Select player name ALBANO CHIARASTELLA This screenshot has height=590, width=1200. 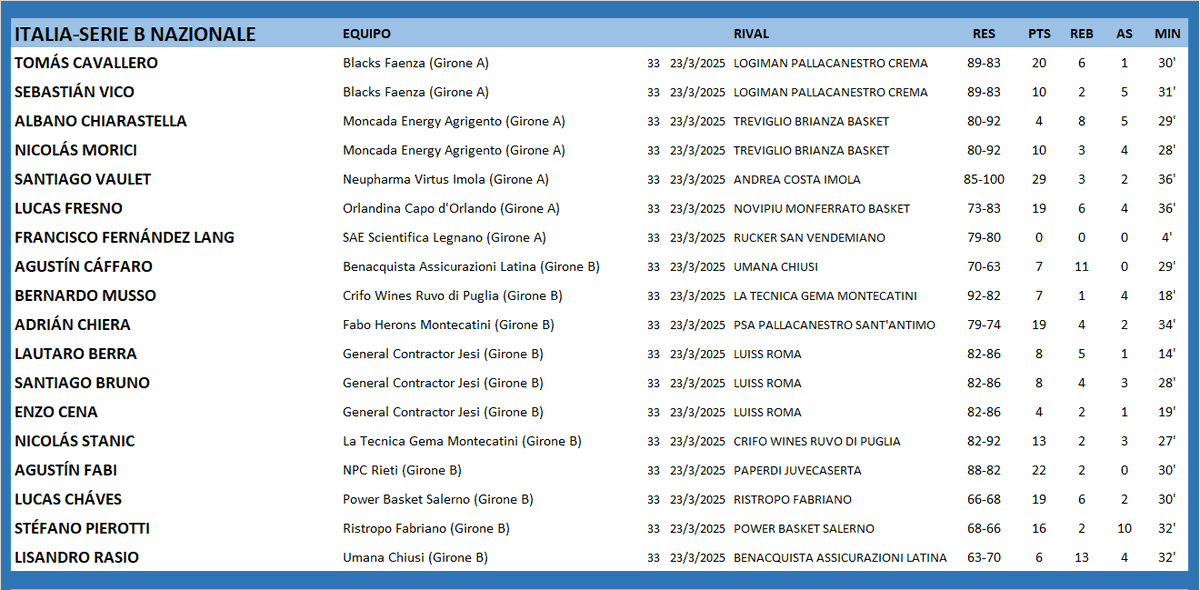point(100,121)
